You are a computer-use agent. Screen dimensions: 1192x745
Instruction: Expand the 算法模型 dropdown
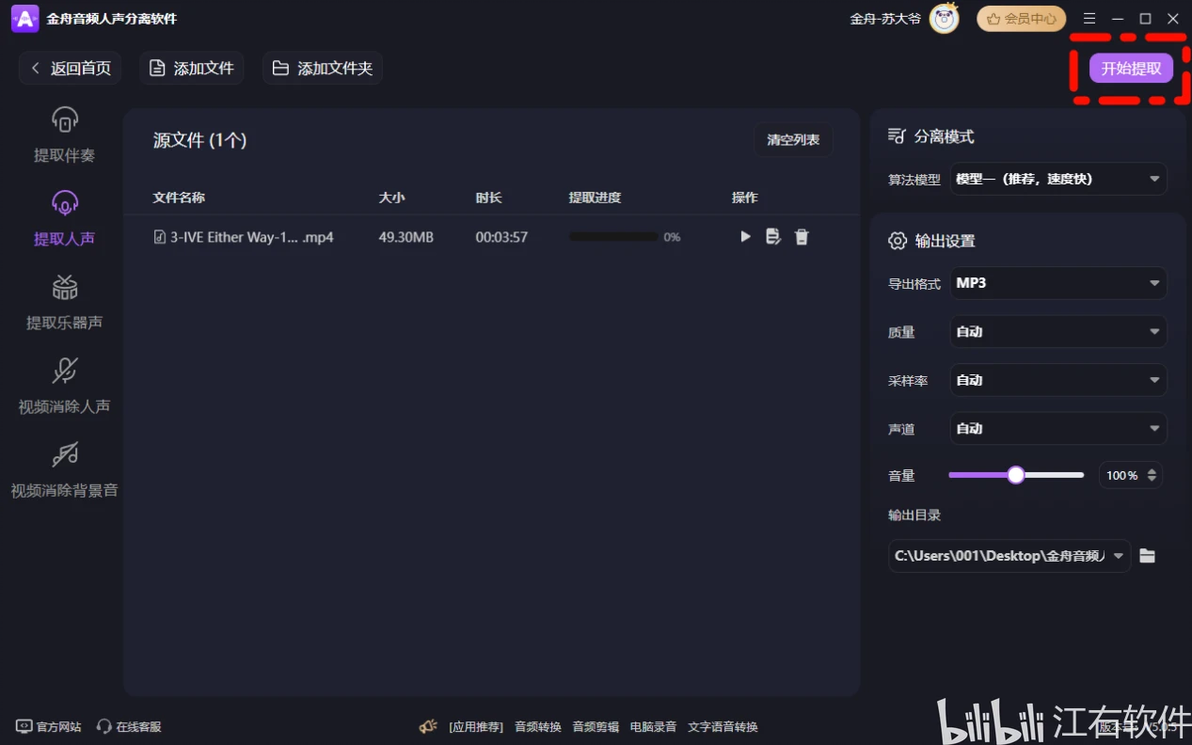tap(1058, 179)
